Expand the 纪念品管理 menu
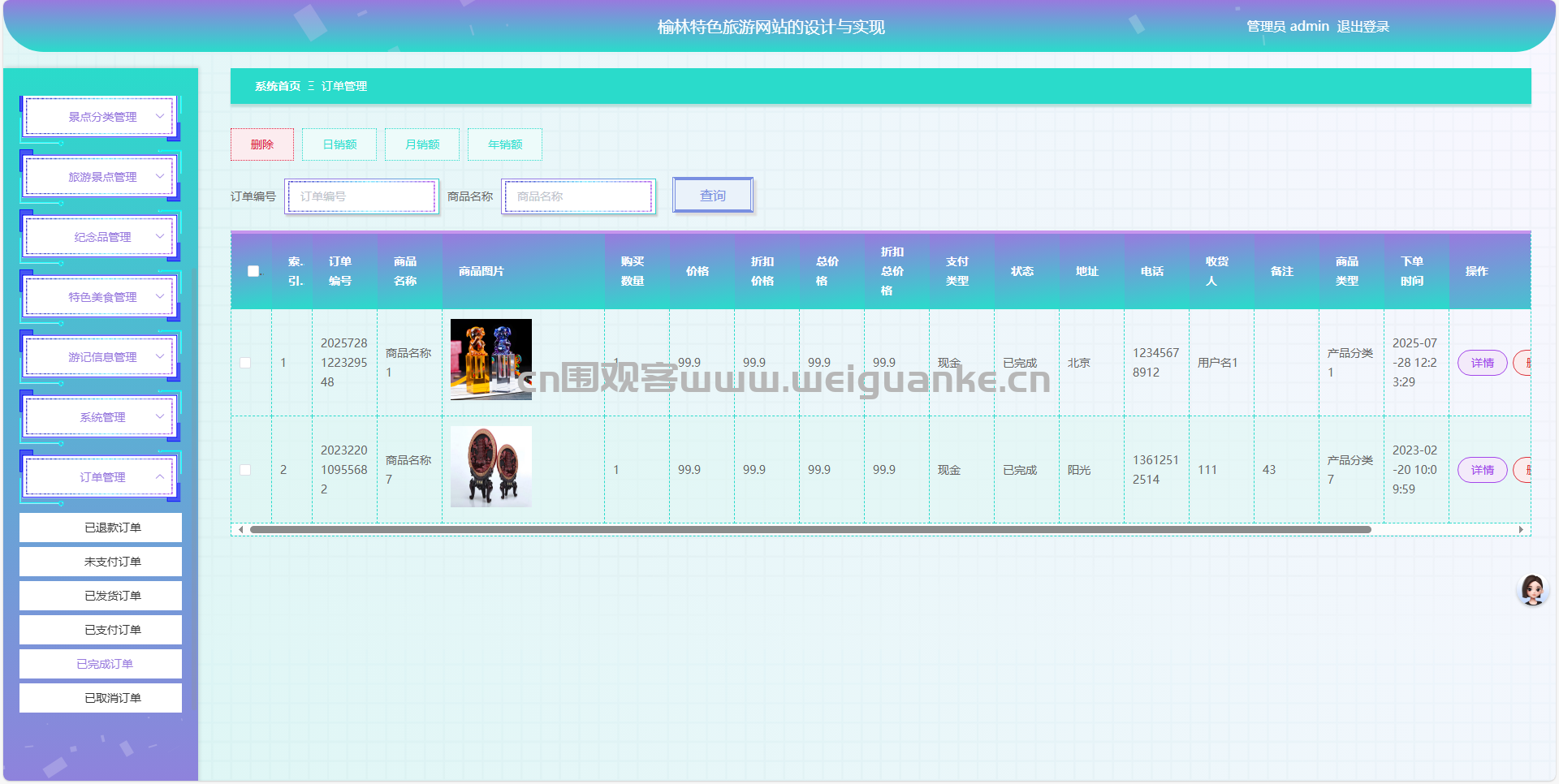The image size is (1559, 784). coord(100,237)
